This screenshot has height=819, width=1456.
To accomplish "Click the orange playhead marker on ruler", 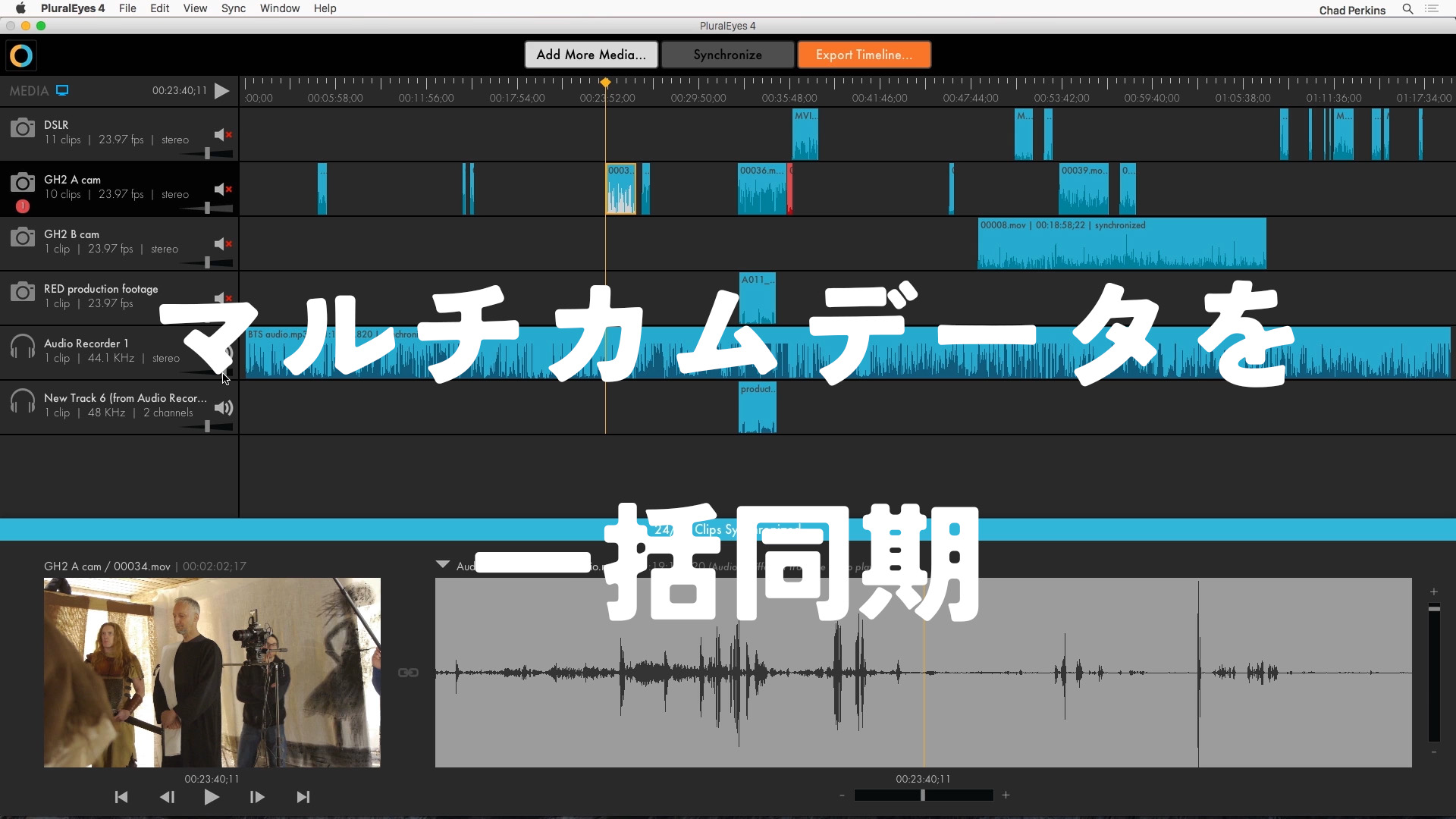I will 605,82.
